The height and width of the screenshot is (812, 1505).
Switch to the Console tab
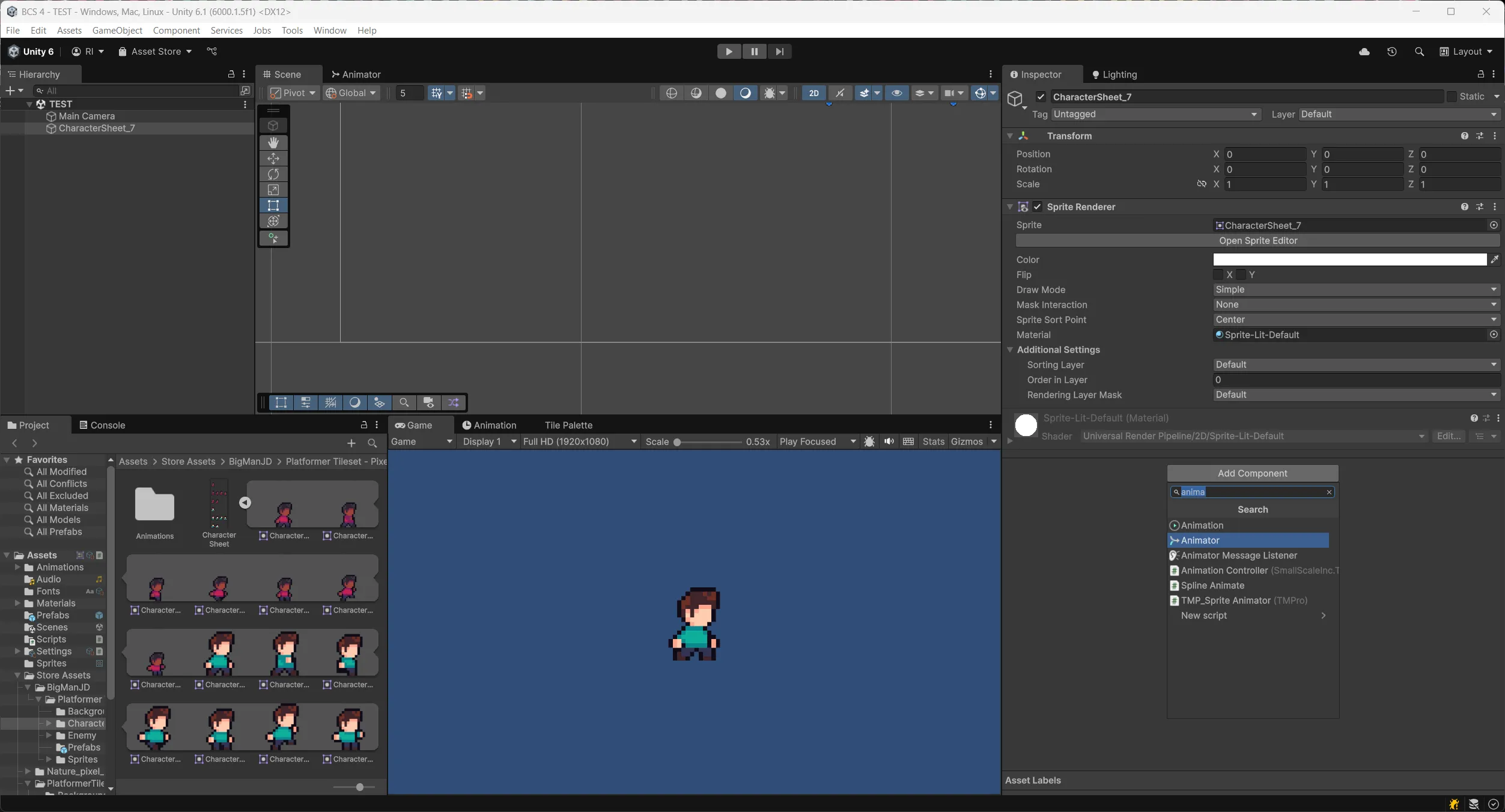(102, 425)
